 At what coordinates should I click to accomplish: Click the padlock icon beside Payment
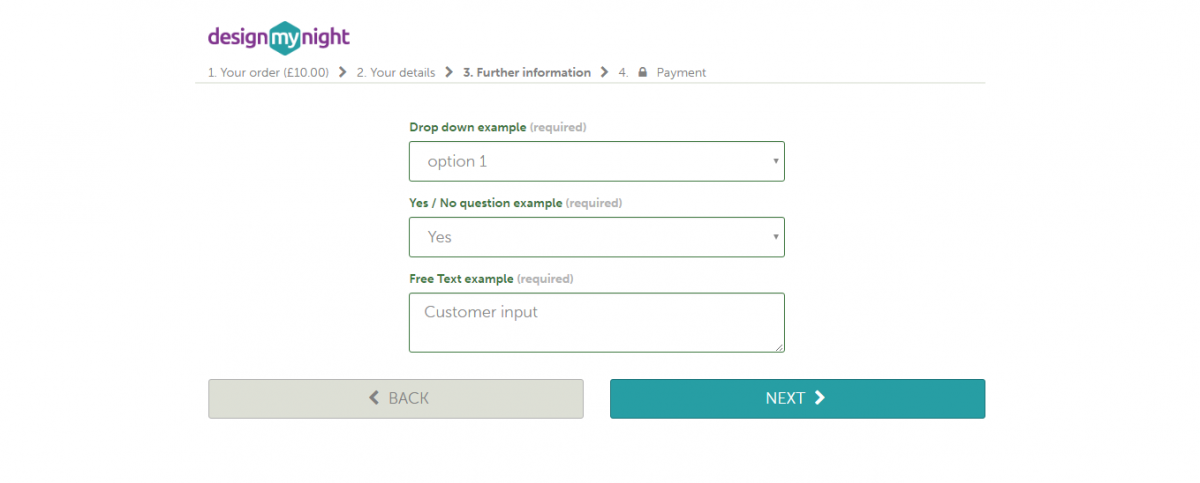coord(642,72)
